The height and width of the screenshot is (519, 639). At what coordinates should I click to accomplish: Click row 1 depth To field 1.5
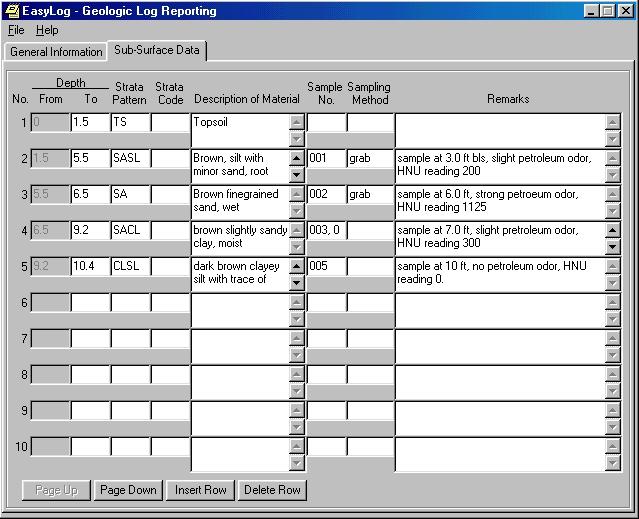(90, 122)
